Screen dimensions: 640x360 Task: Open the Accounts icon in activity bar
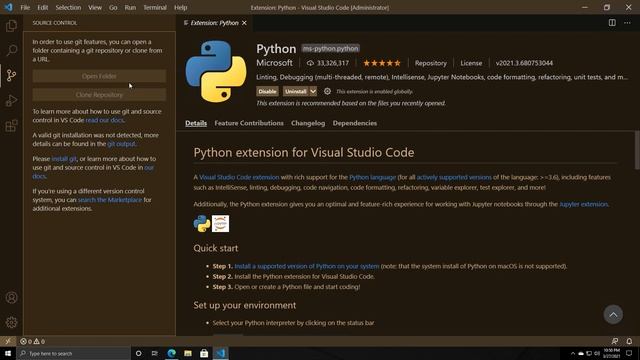click(11, 298)
